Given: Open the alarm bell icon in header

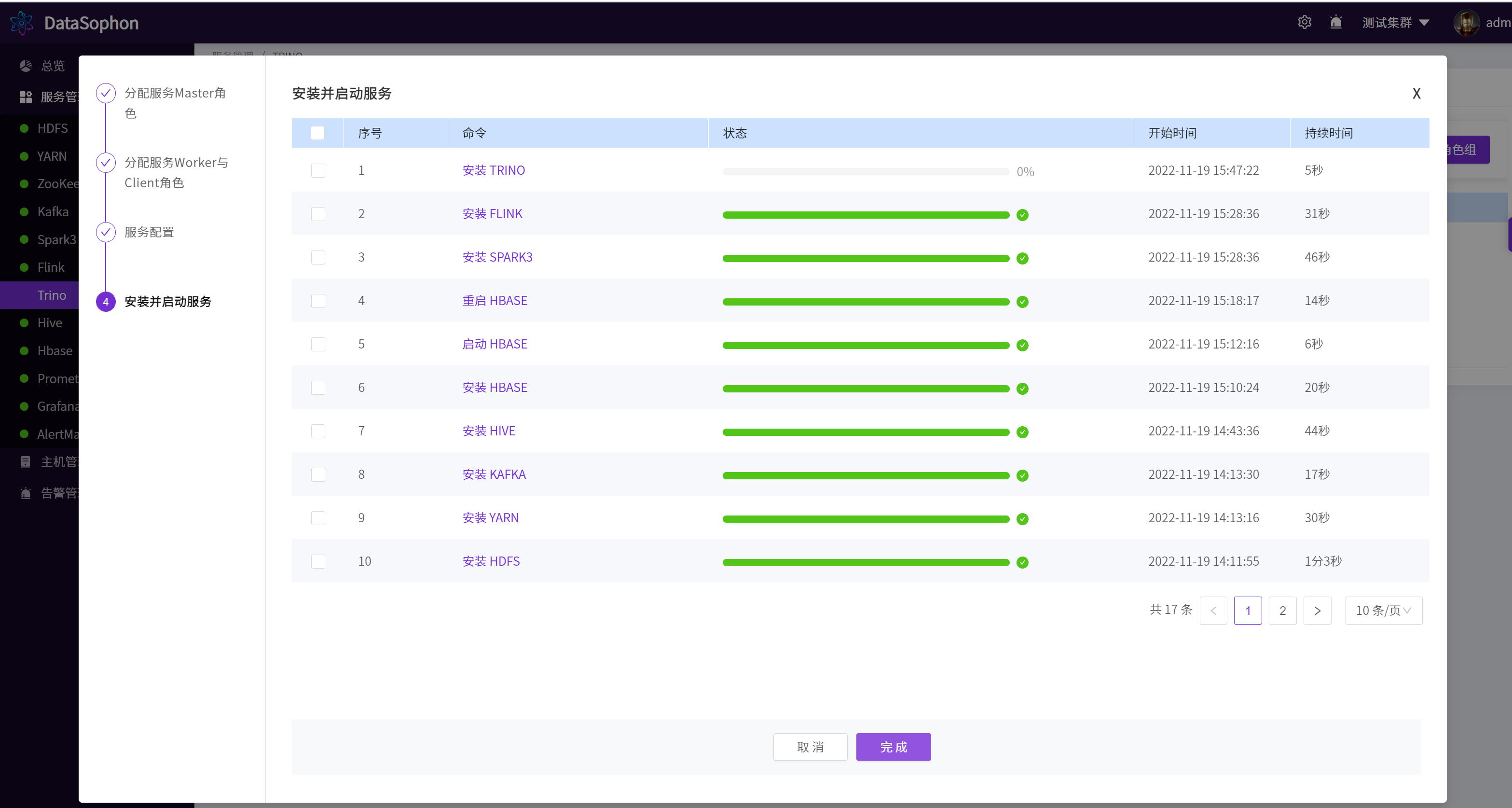Looking at the screenshot, I should point(1336,22).
